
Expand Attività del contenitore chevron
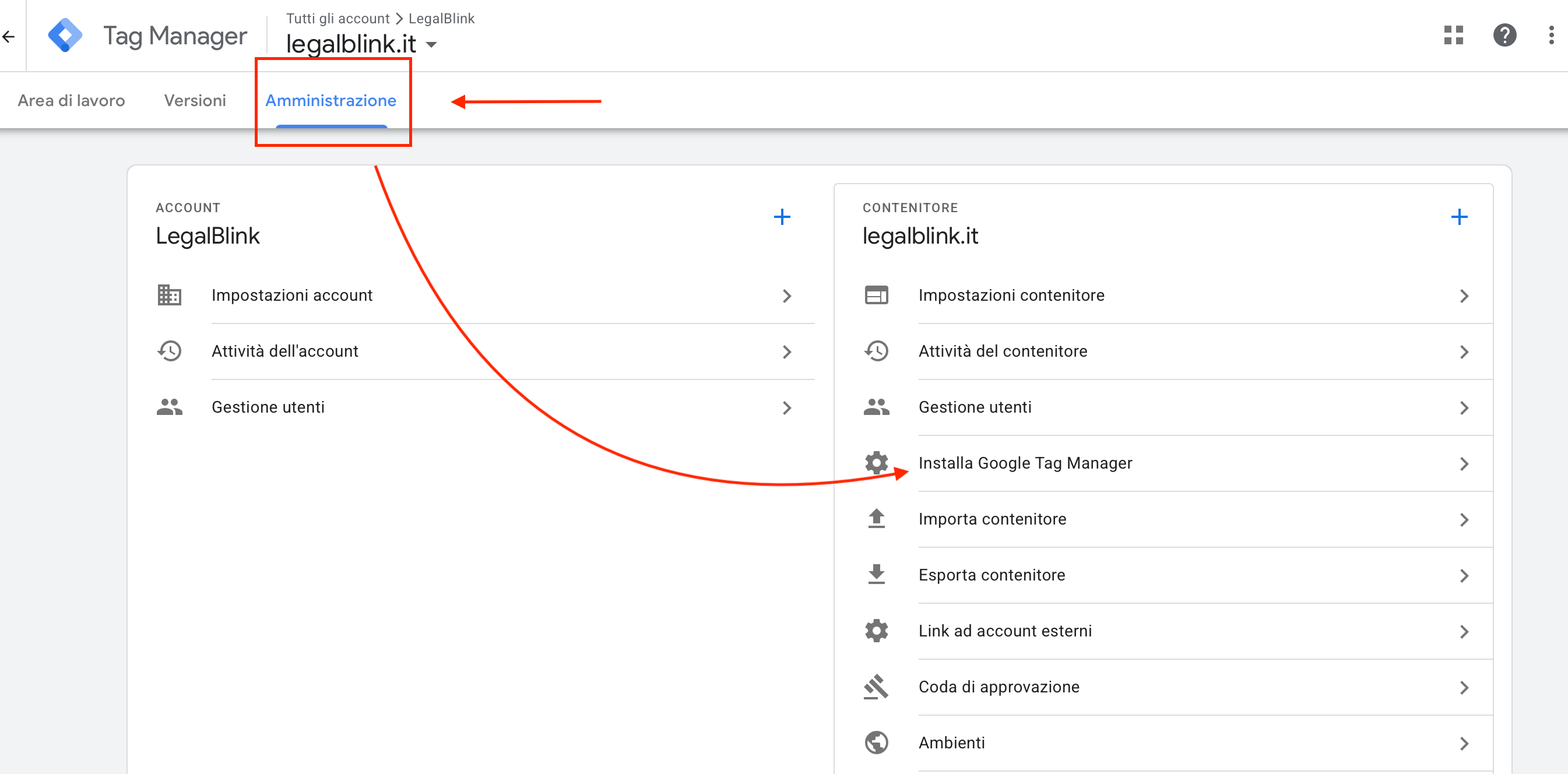1464,352
